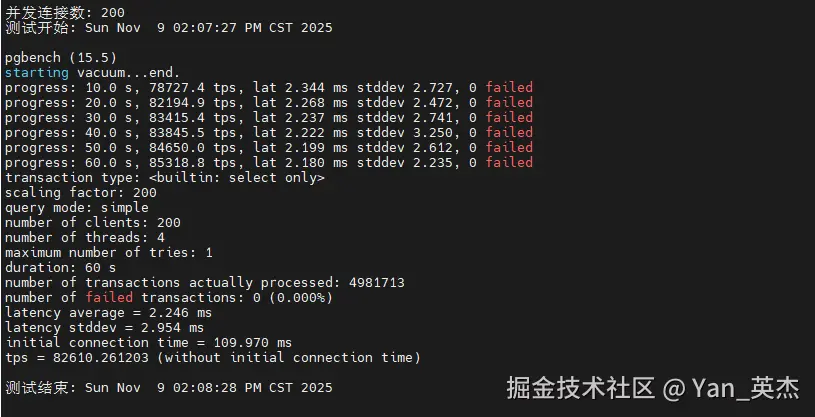Click the transaction type builtin select only line
The height and width of the screenshot is (417, 815).
click(x=165, y=177)
